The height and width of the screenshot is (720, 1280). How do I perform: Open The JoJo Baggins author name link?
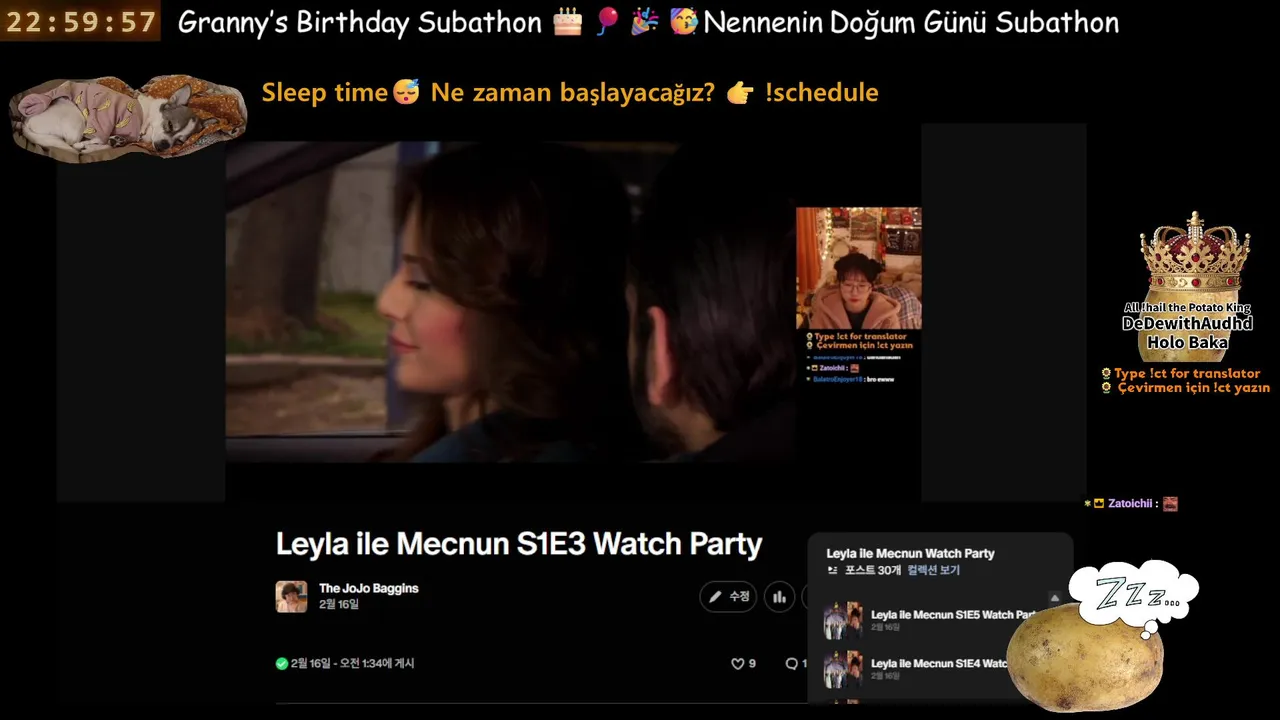(x=368, y=588)
